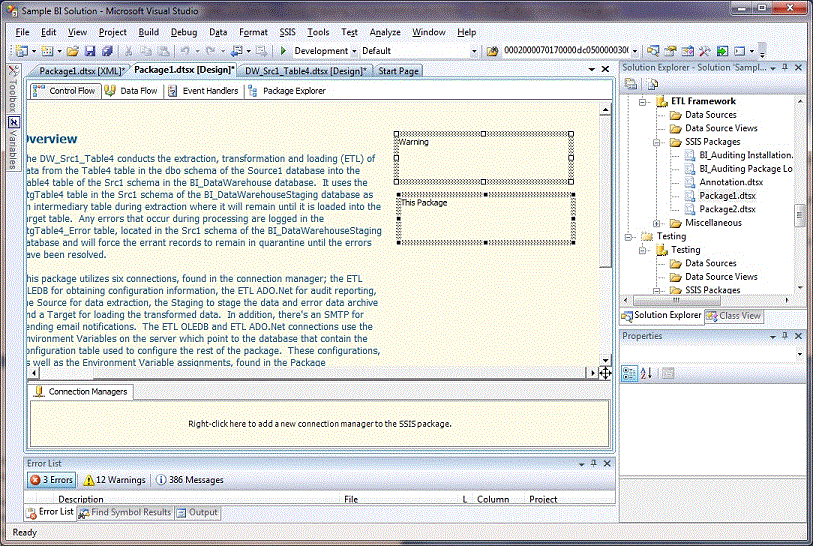Toggle the 386 Messages filter
The height and width of the screenshot is (546, 813).
(190, 480)
